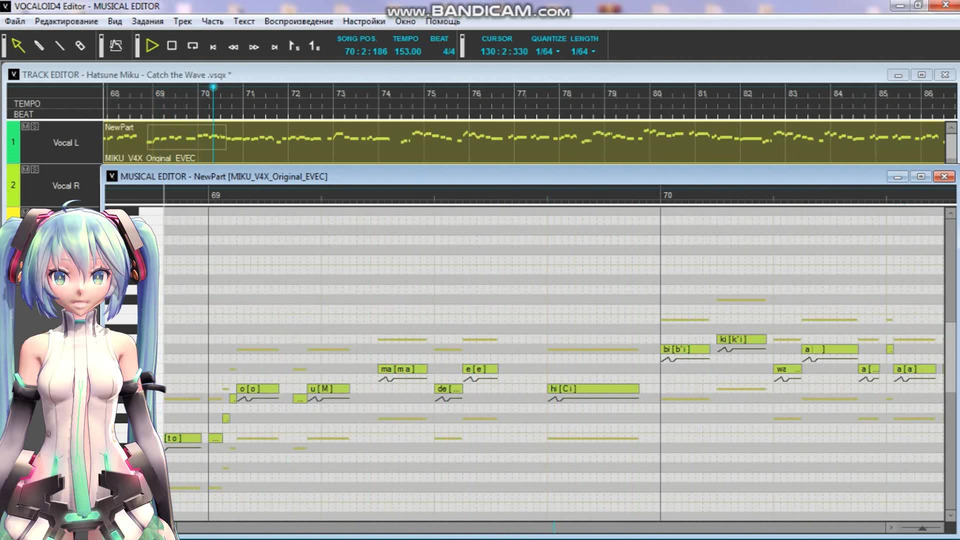This screenshot has height=540, width=960.
Task: Select the note 'ma [m a]'
Action: [x=403, y=369]
